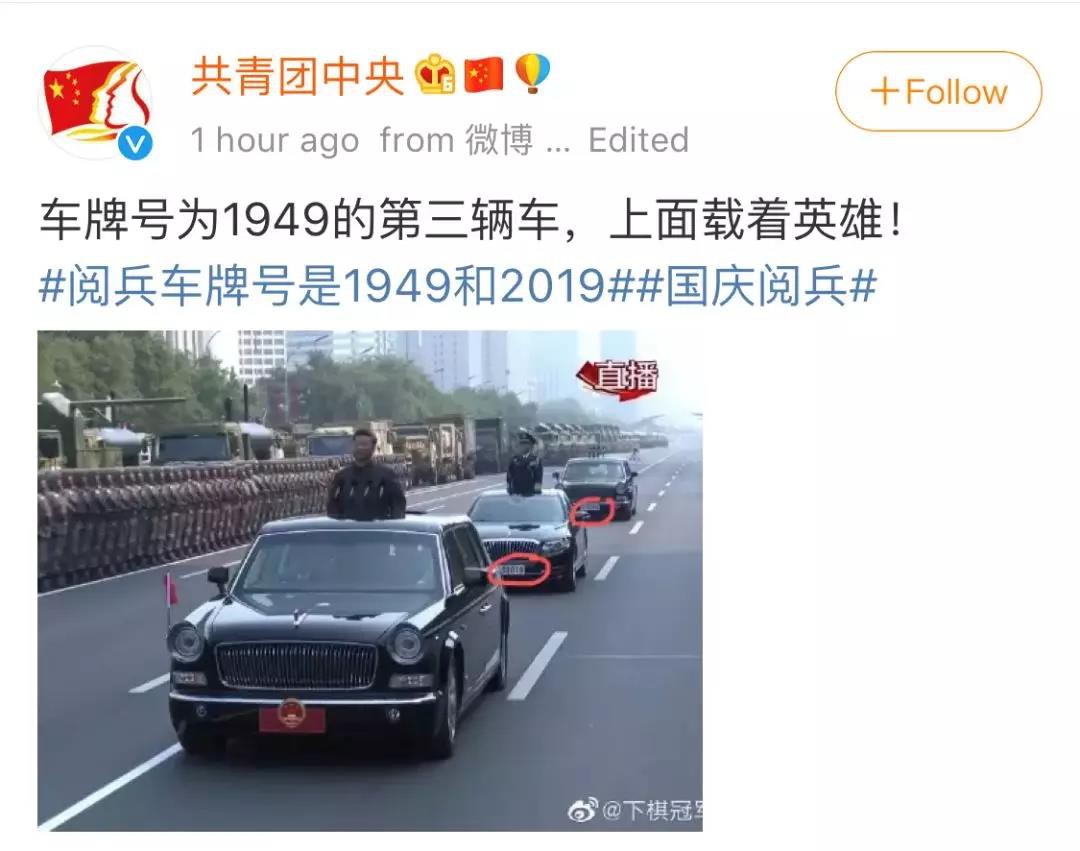The width and height of the screenshot is (1080, 851).
Task: Click the crown membership badge icon
Action: pos(435,74)
